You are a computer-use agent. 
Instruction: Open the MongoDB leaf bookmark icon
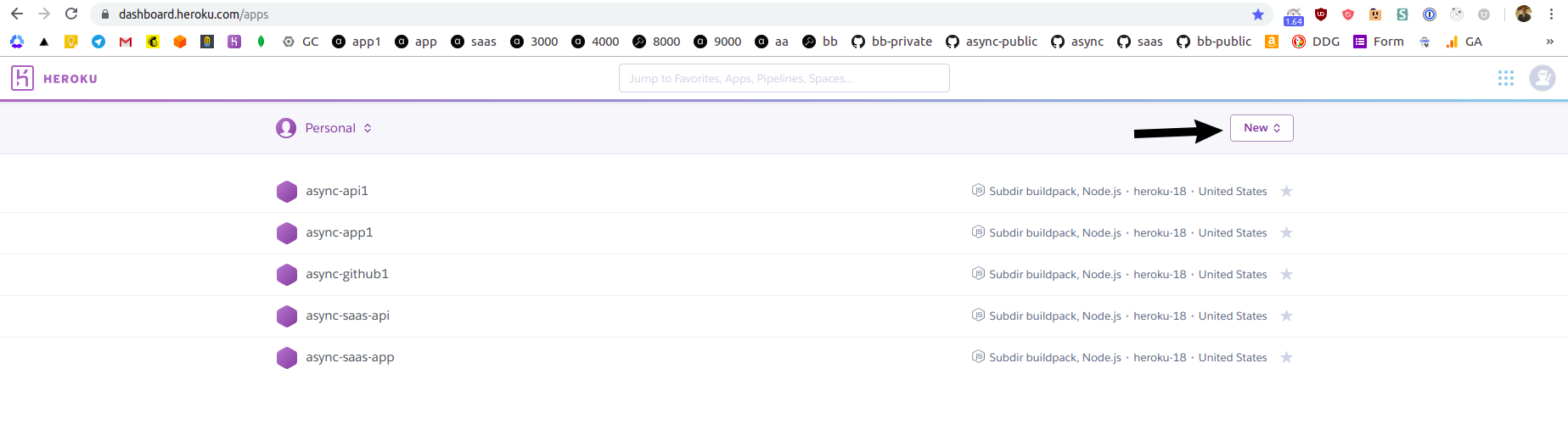coord(261,42)
